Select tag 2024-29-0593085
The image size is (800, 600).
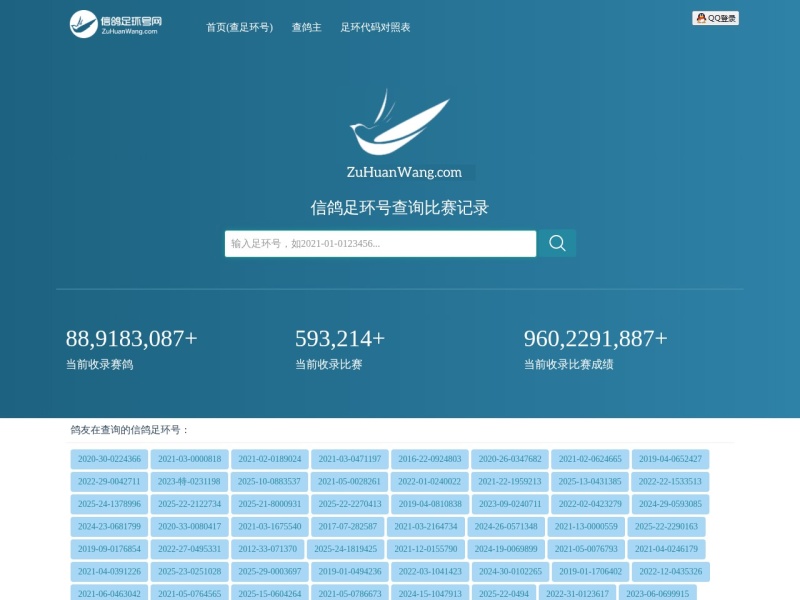(670, 504)
